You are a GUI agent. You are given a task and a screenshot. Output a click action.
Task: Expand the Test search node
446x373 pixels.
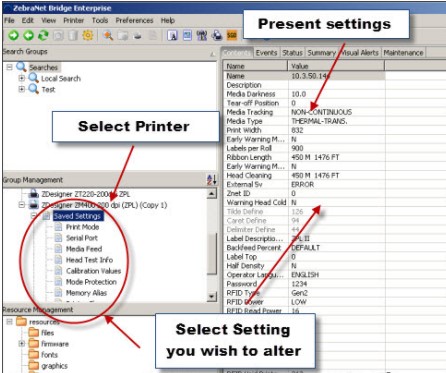coord(22,89)
